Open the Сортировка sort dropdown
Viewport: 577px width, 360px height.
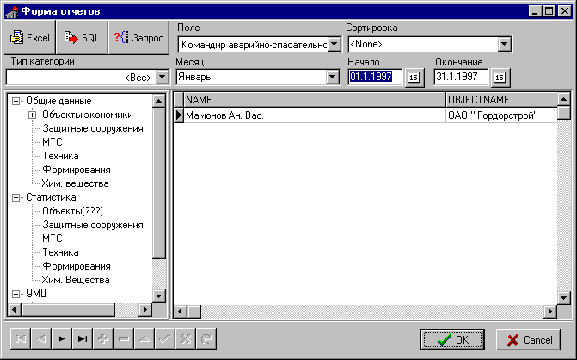[505, 45]
